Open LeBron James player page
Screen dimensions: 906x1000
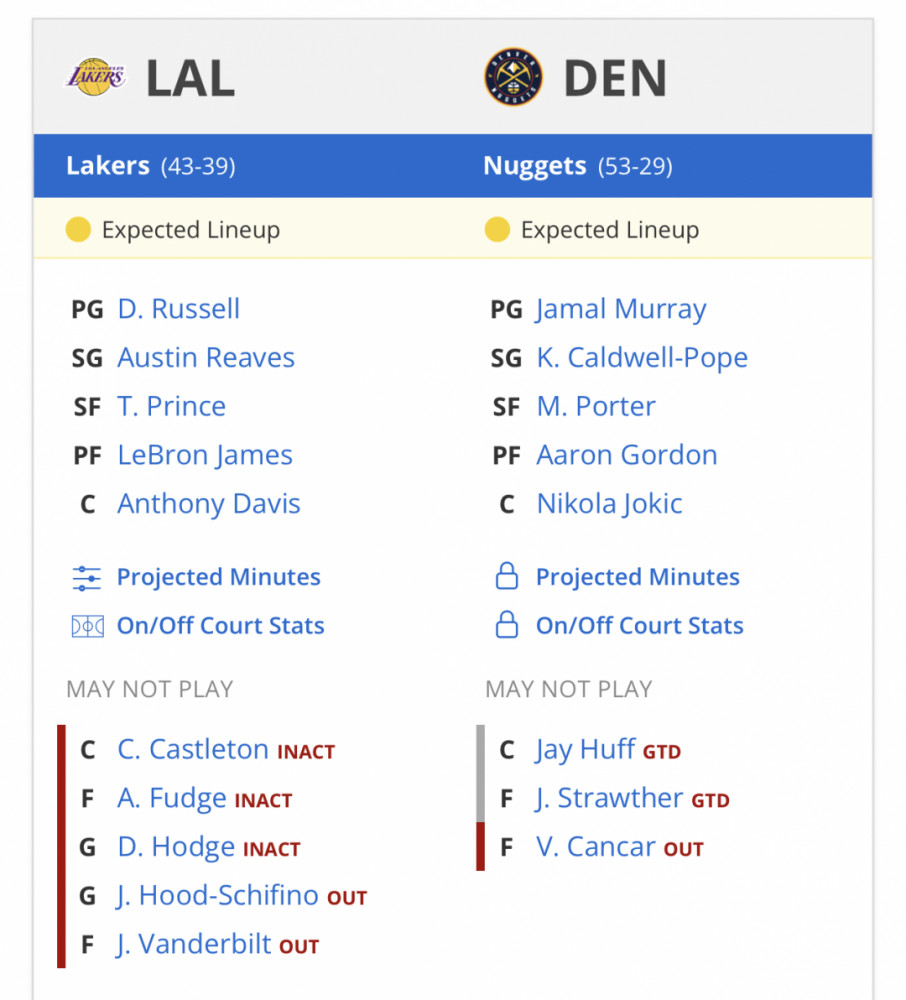tap(205, 455)
